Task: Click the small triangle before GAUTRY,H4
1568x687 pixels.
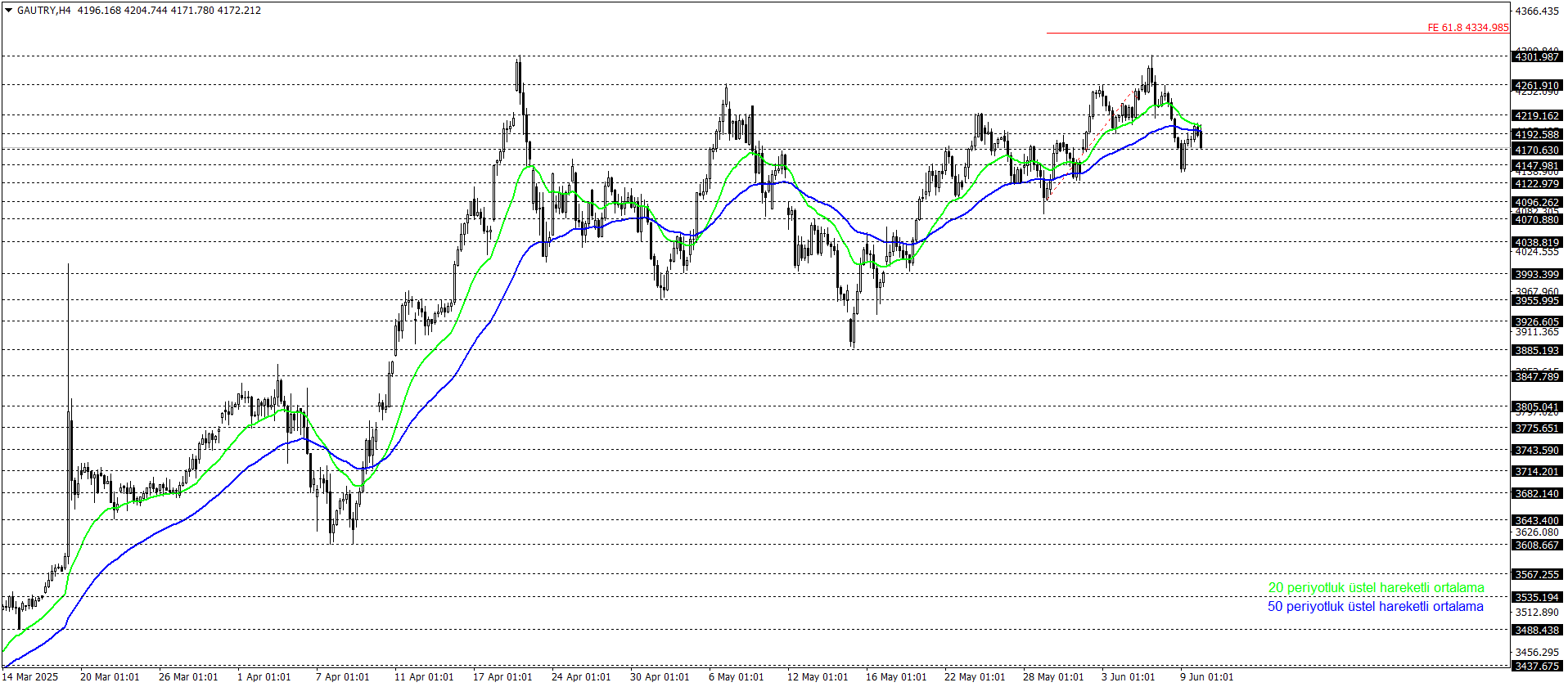Action: (x=8, y=11)
